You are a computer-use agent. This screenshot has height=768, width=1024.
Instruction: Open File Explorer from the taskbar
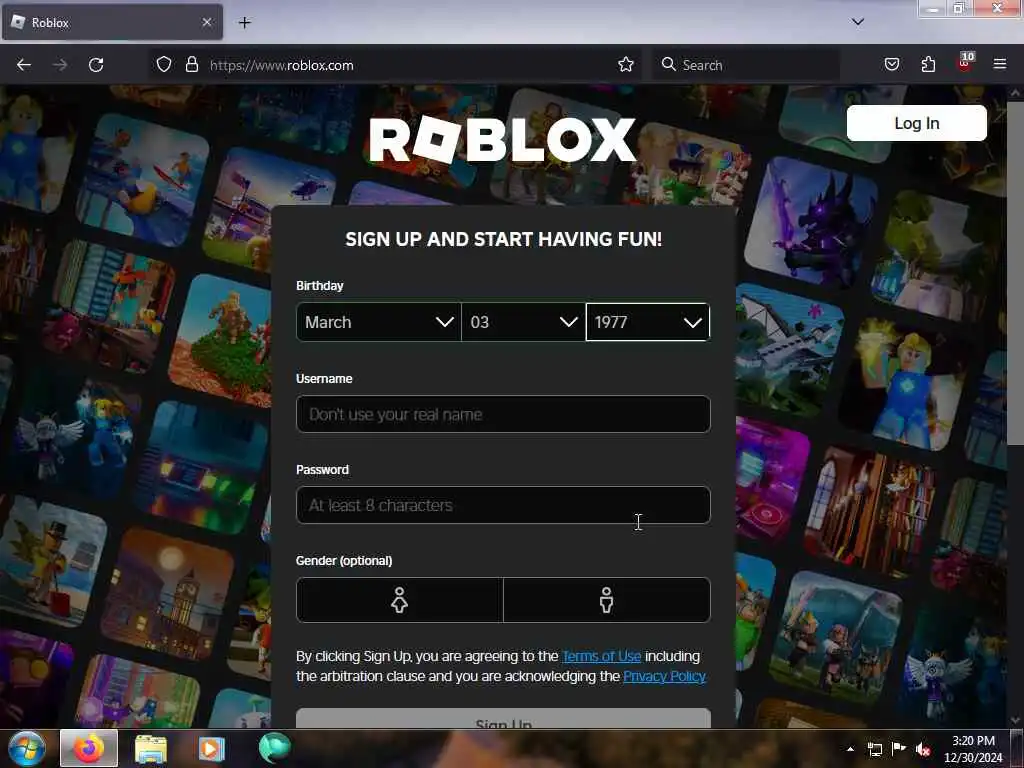point(151,748)
